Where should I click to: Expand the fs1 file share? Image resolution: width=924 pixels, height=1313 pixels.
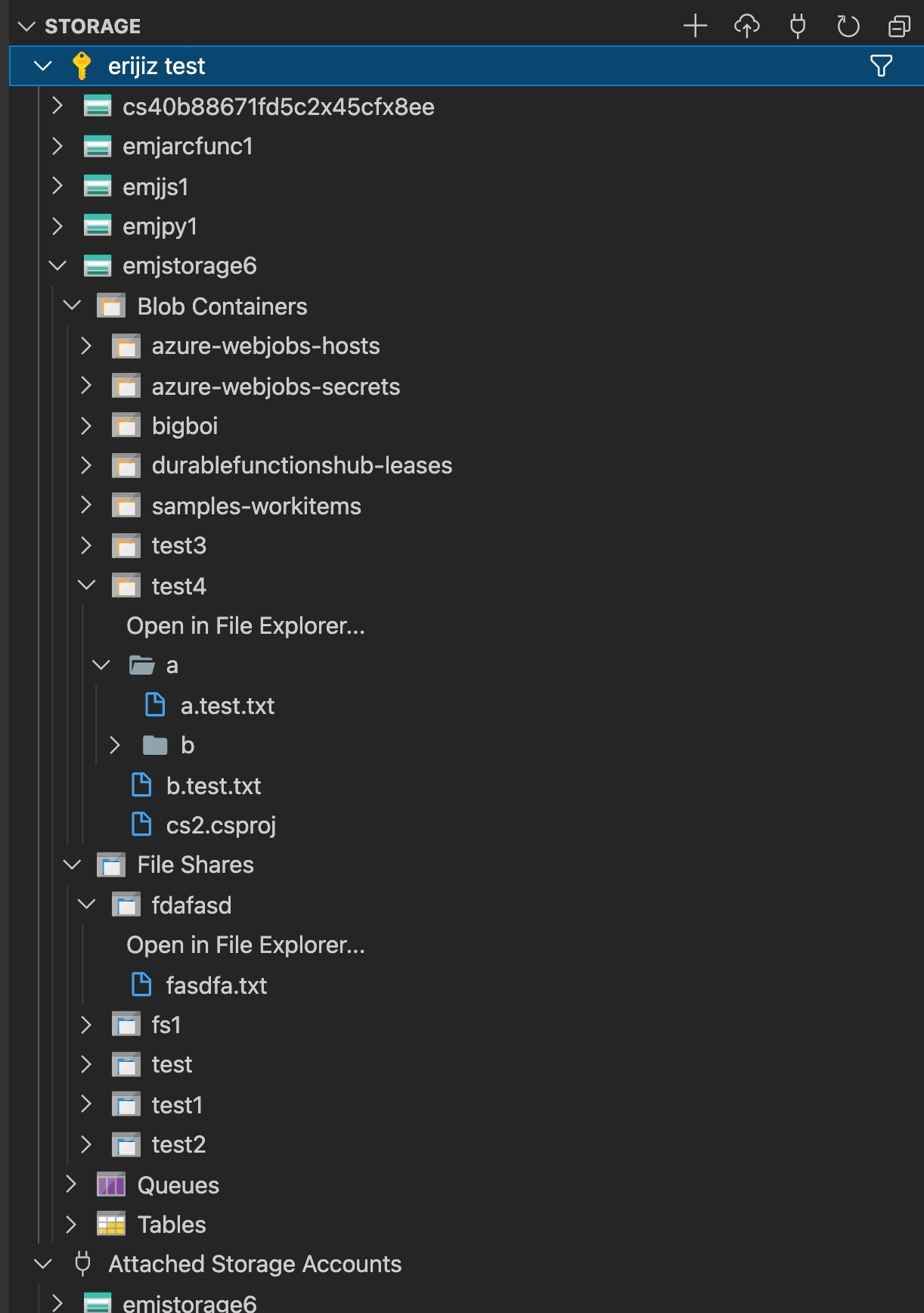(85, 1025)
